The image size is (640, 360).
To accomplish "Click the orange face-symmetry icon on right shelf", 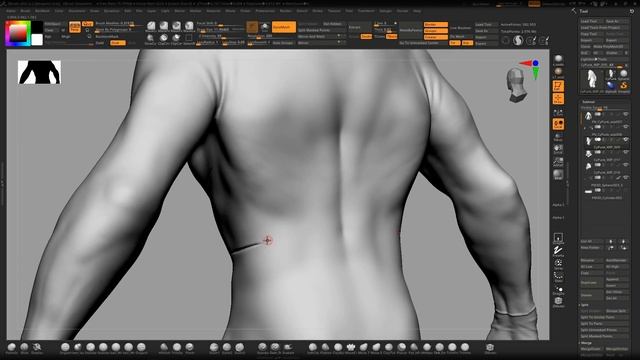I will 558,124.
